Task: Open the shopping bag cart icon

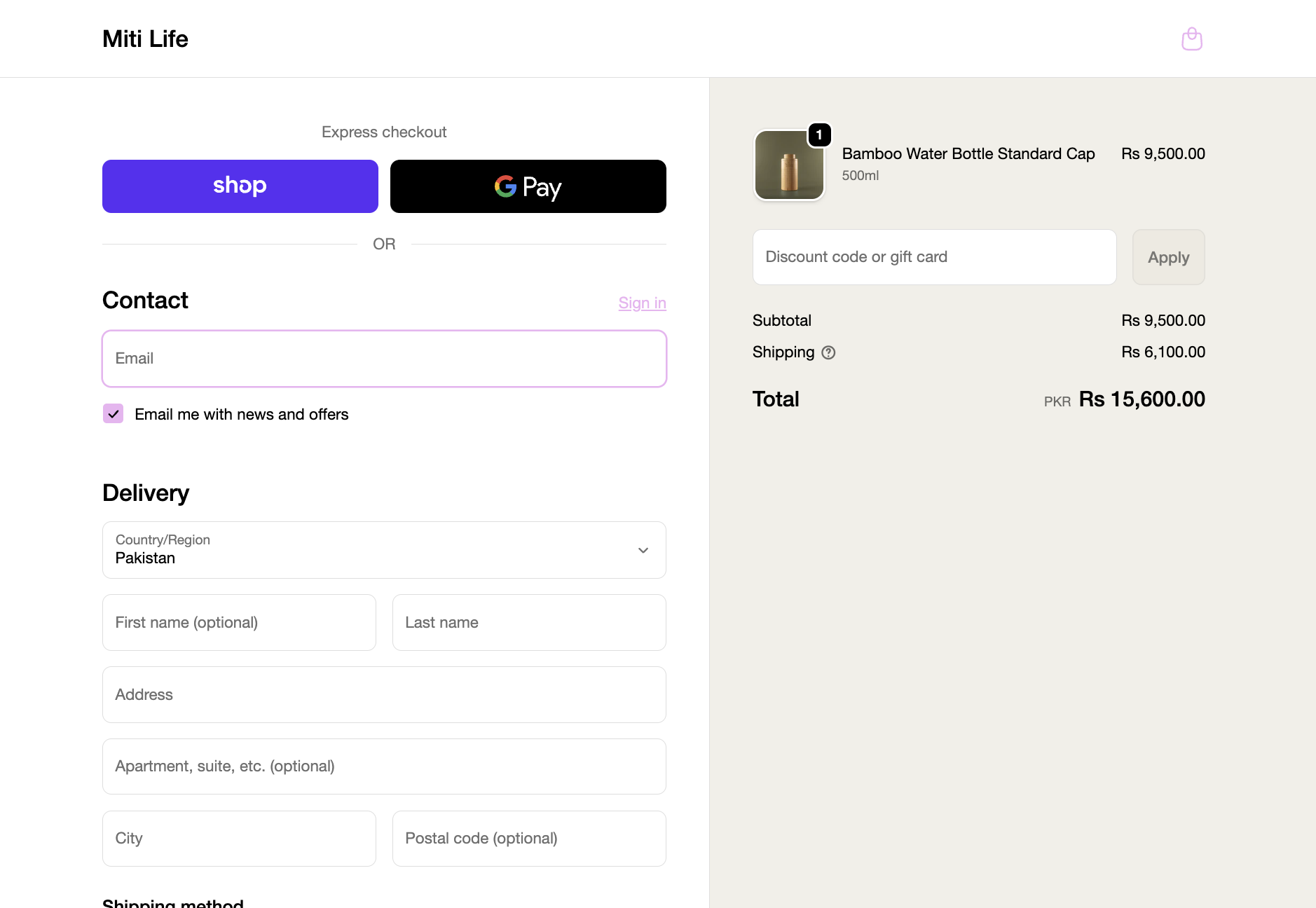Action: click(x=1191, y=39)
